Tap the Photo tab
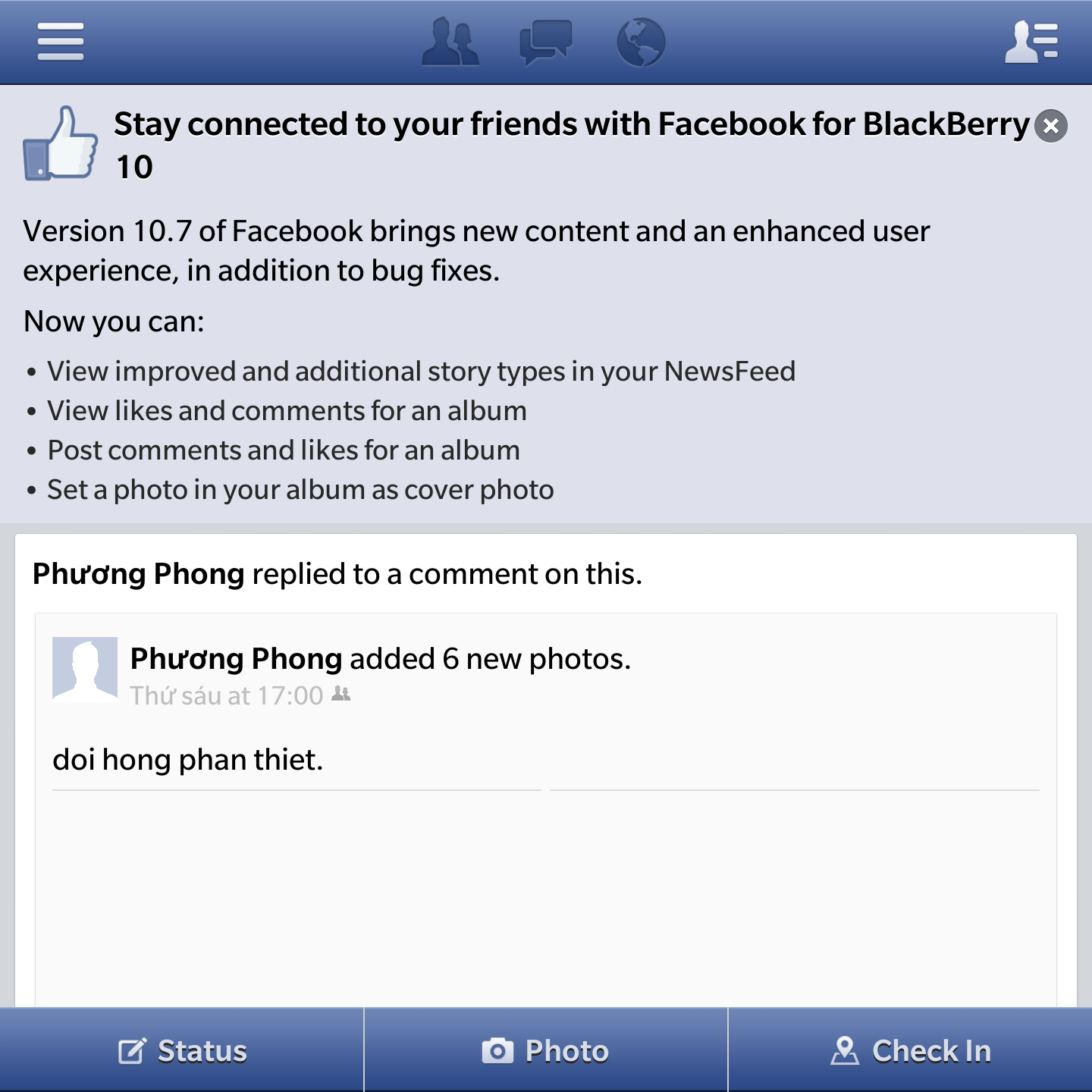Image resolution: width=1092 pixels, height=1092 pixels. (x=546, y=1050)
